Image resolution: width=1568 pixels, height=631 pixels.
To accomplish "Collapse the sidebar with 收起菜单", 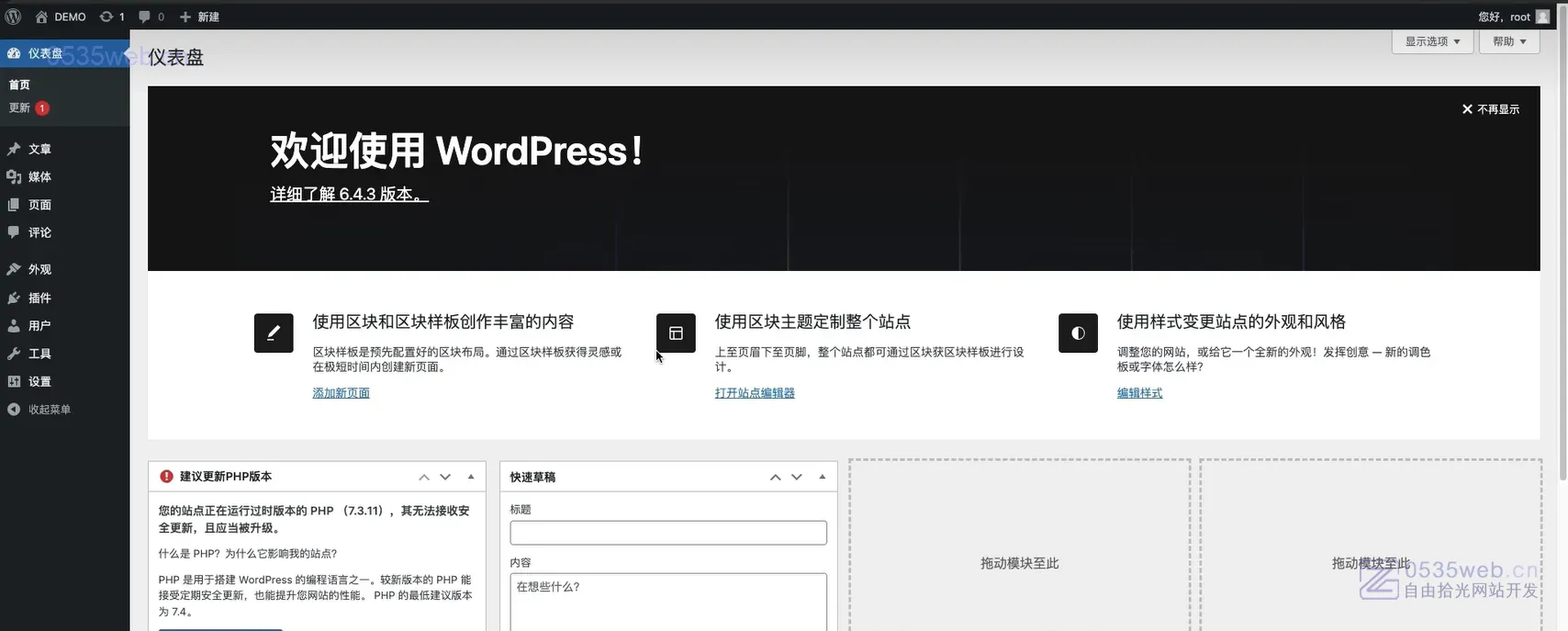I will [49, 410].
